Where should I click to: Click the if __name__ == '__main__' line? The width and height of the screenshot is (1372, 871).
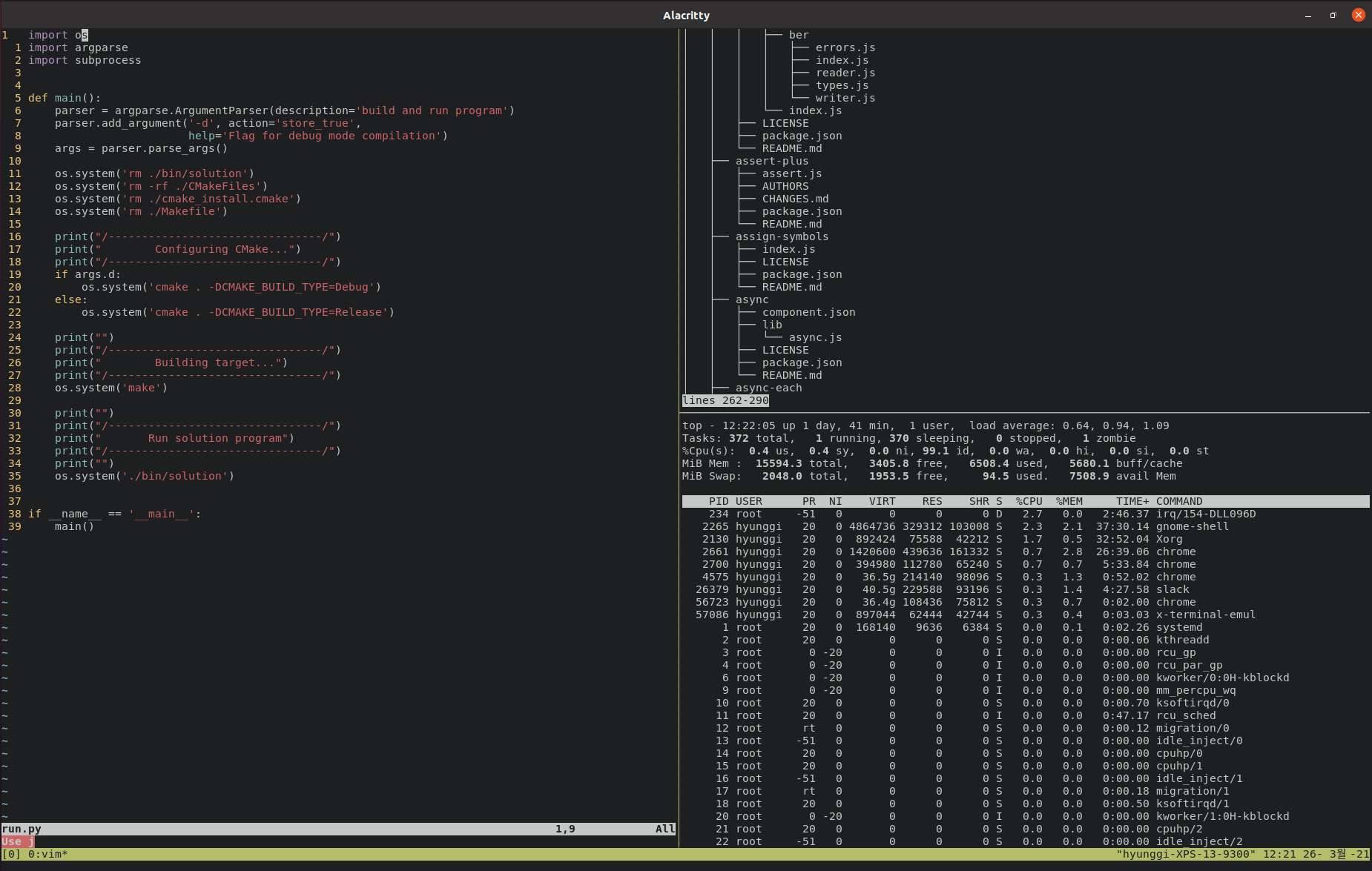114,514
